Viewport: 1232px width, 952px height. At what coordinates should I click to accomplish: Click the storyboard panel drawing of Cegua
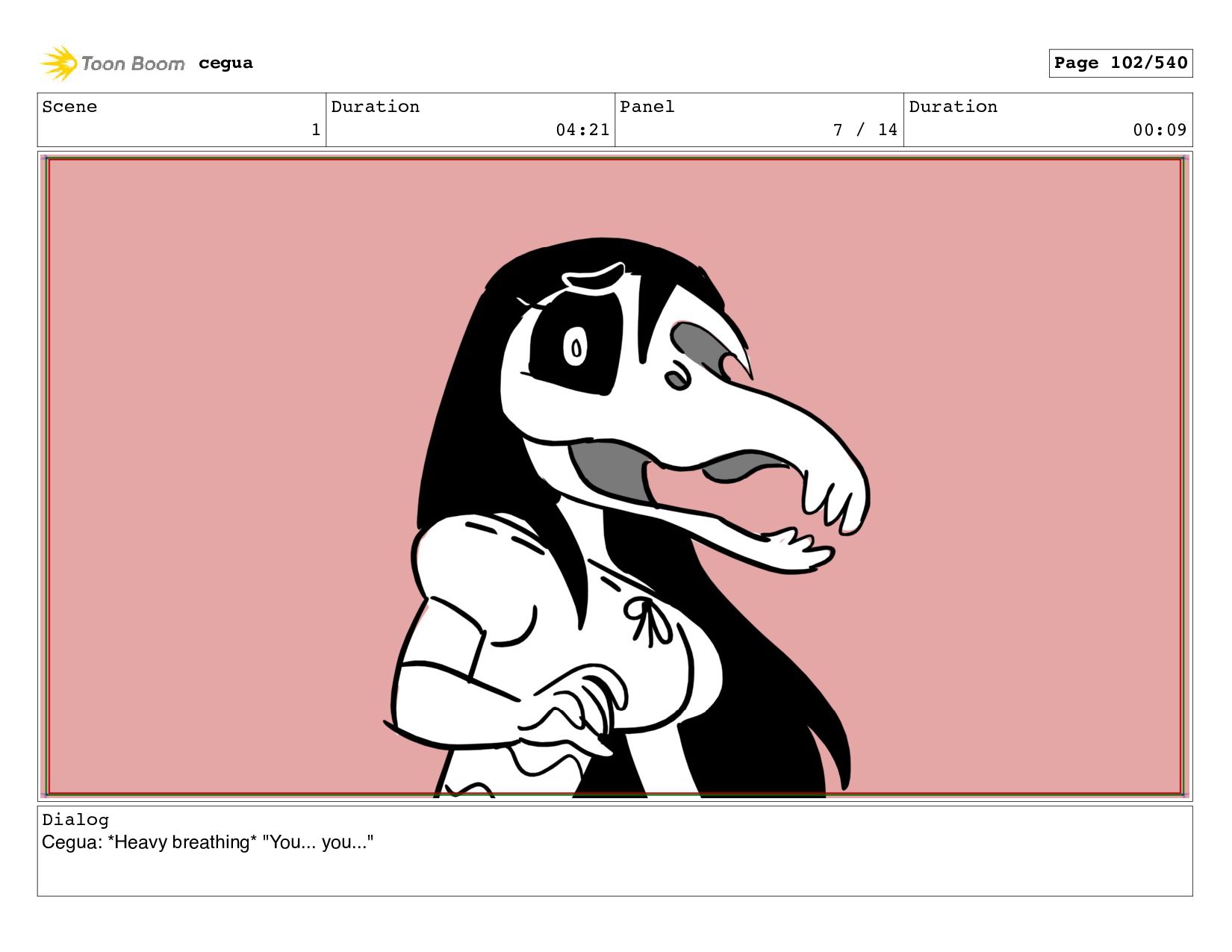[x=615, y=476]
